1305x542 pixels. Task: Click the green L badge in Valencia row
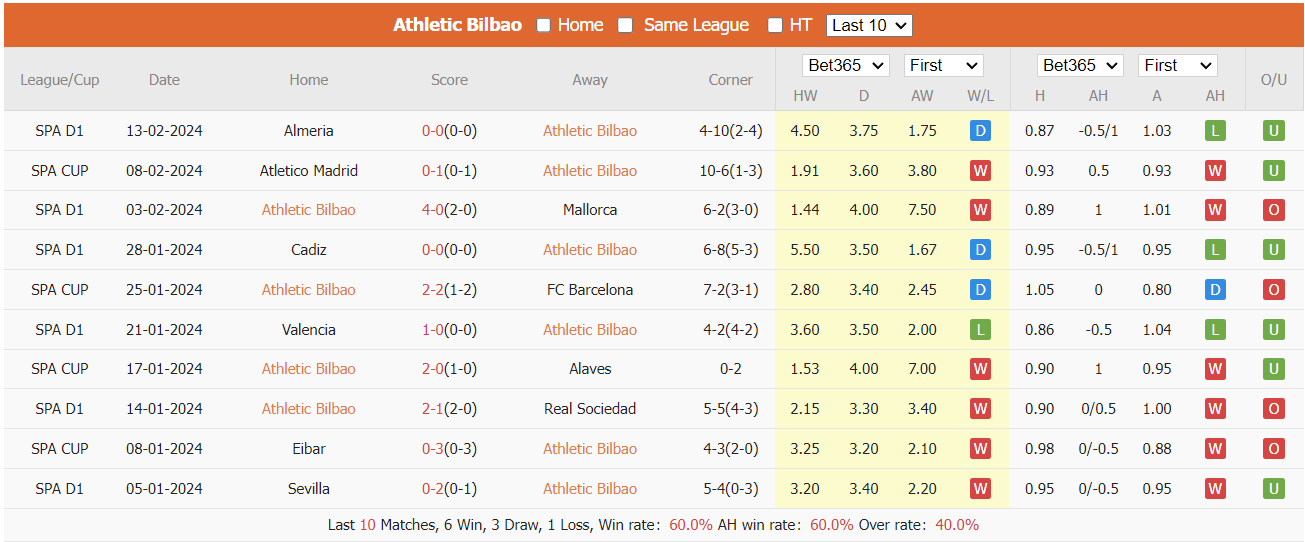[x=980, y=330]
